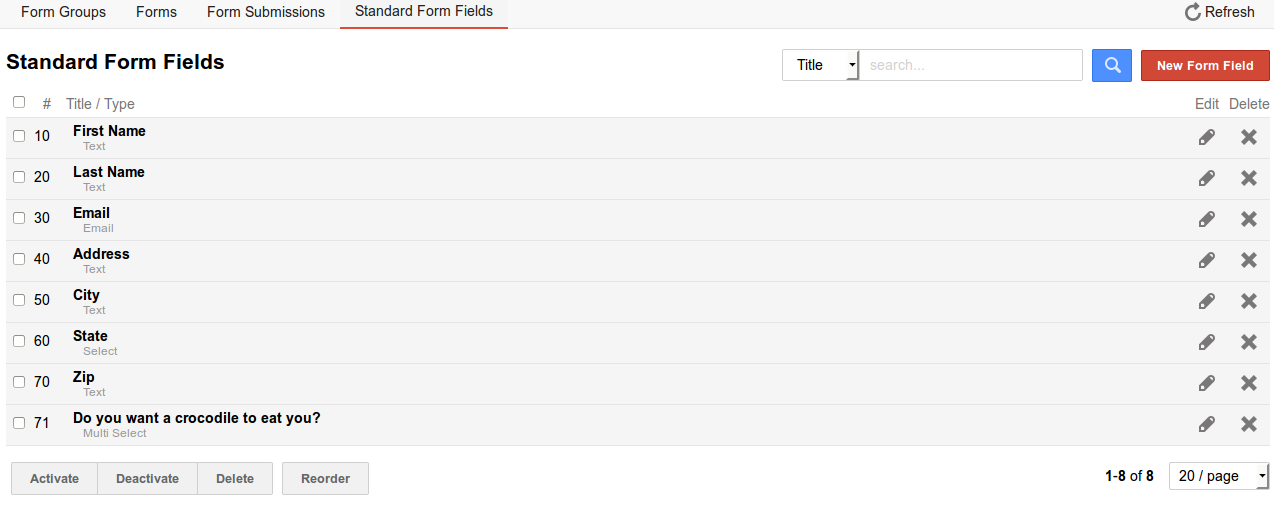The height and width of the screenshot is (517, 1274).
Task: Click the Reorder button
Action: click(x=325, y=478)
